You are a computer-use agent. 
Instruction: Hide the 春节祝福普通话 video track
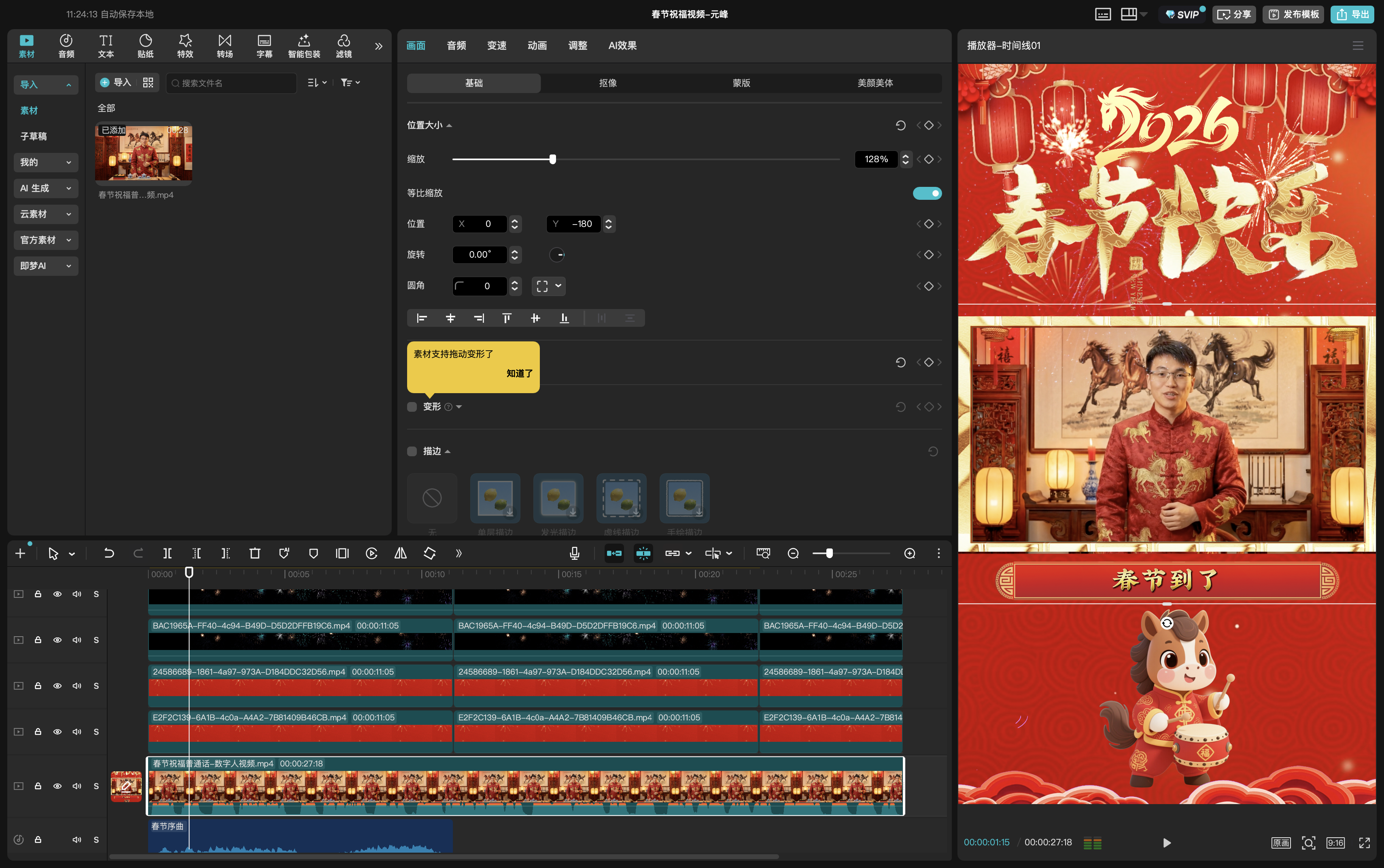[57, 786]
